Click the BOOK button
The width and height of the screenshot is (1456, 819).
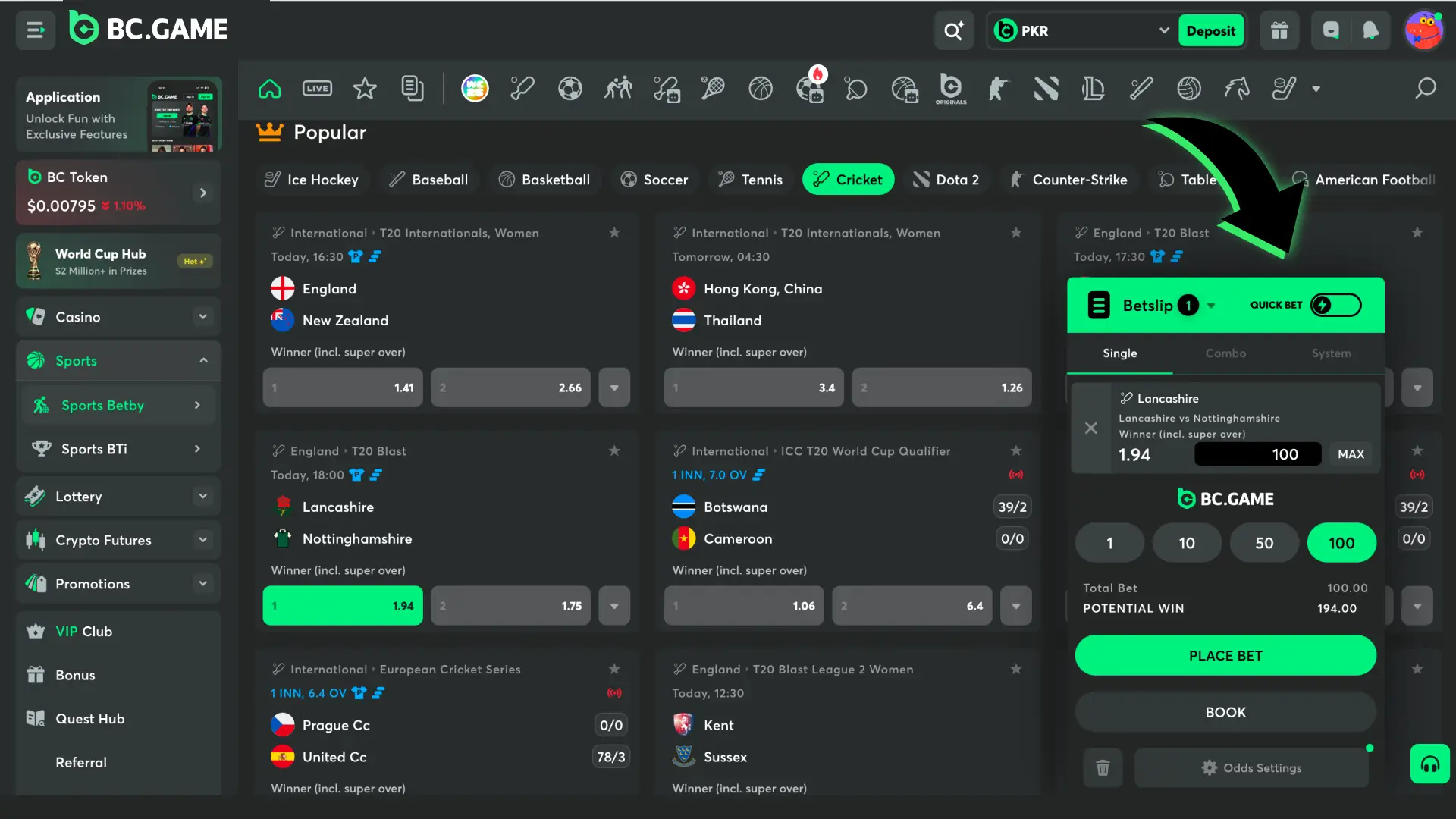[x=1225, y=713]
